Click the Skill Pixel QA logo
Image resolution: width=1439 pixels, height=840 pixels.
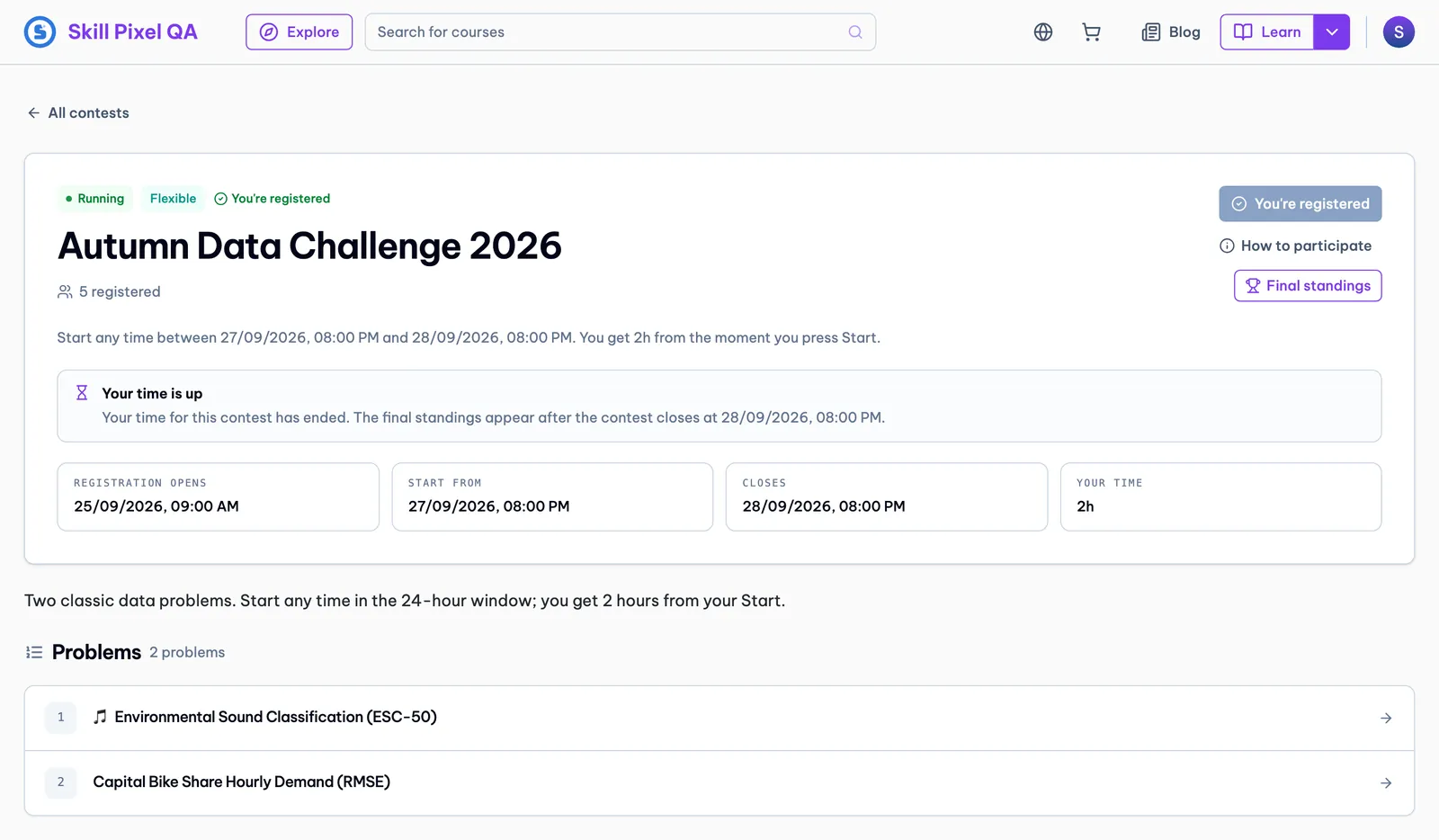click(111, 32)
